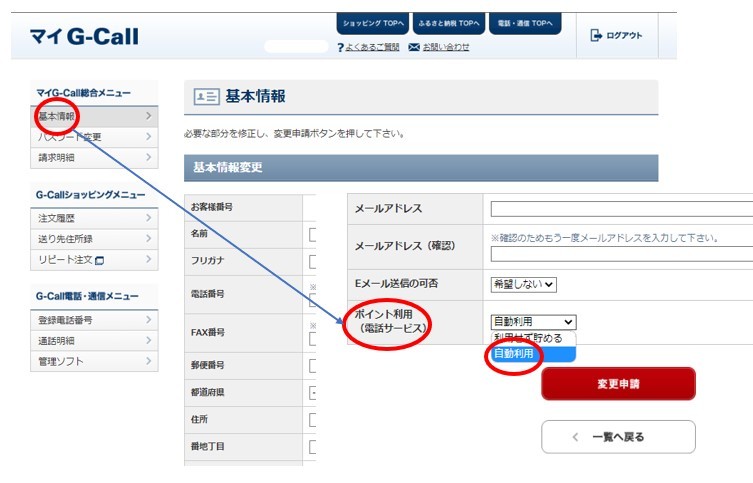This screenshot has height=483, width=753.
Task: Click the ID card icon beside 基本情報 heading
Action: coord(206,97)
